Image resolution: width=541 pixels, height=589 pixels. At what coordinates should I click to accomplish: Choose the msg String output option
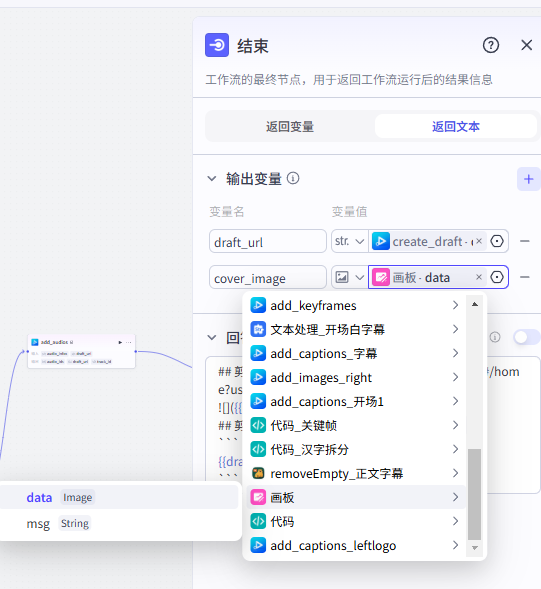pyautogui.click(x=119, y=523)
